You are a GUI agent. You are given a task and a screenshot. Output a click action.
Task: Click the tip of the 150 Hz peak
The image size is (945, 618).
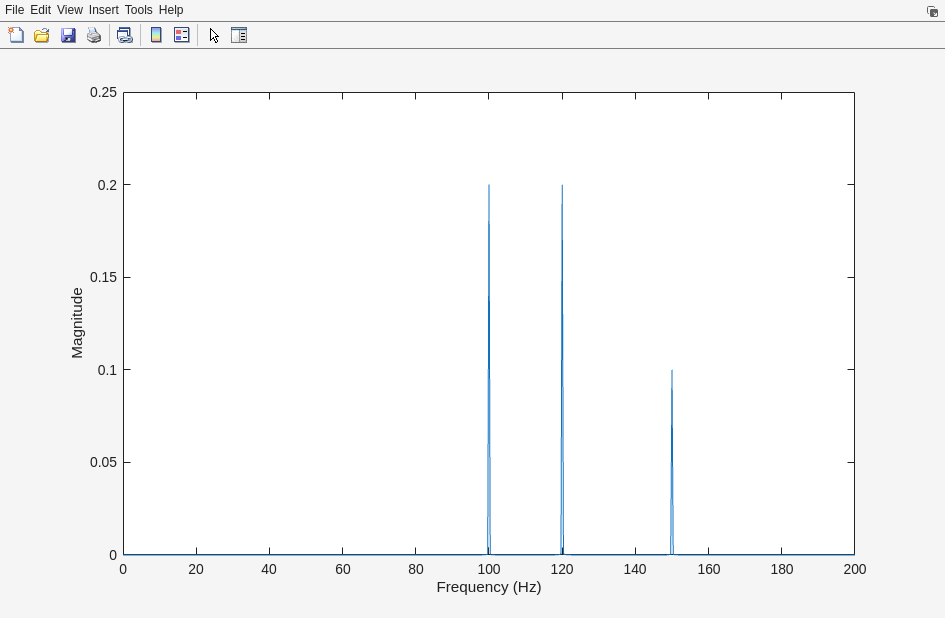672,371
